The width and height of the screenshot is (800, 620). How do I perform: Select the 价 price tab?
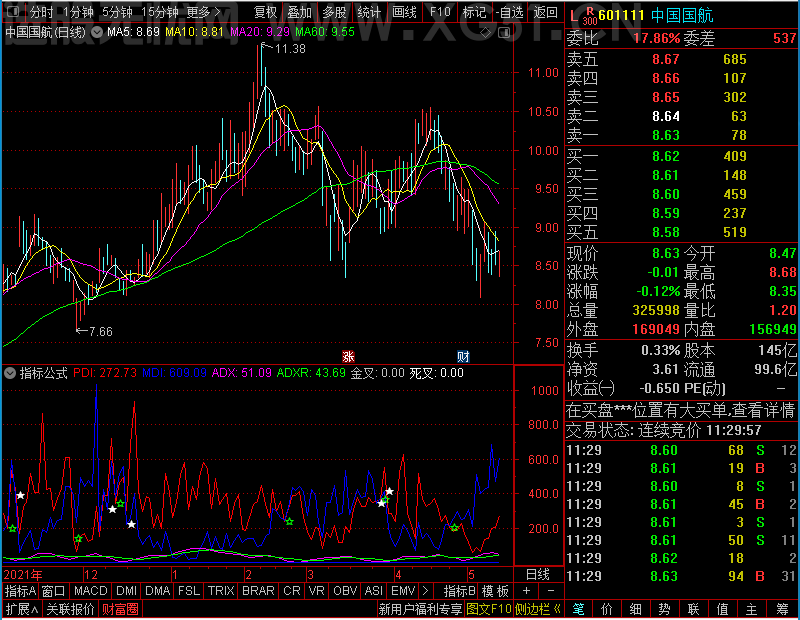pos(607,609)
